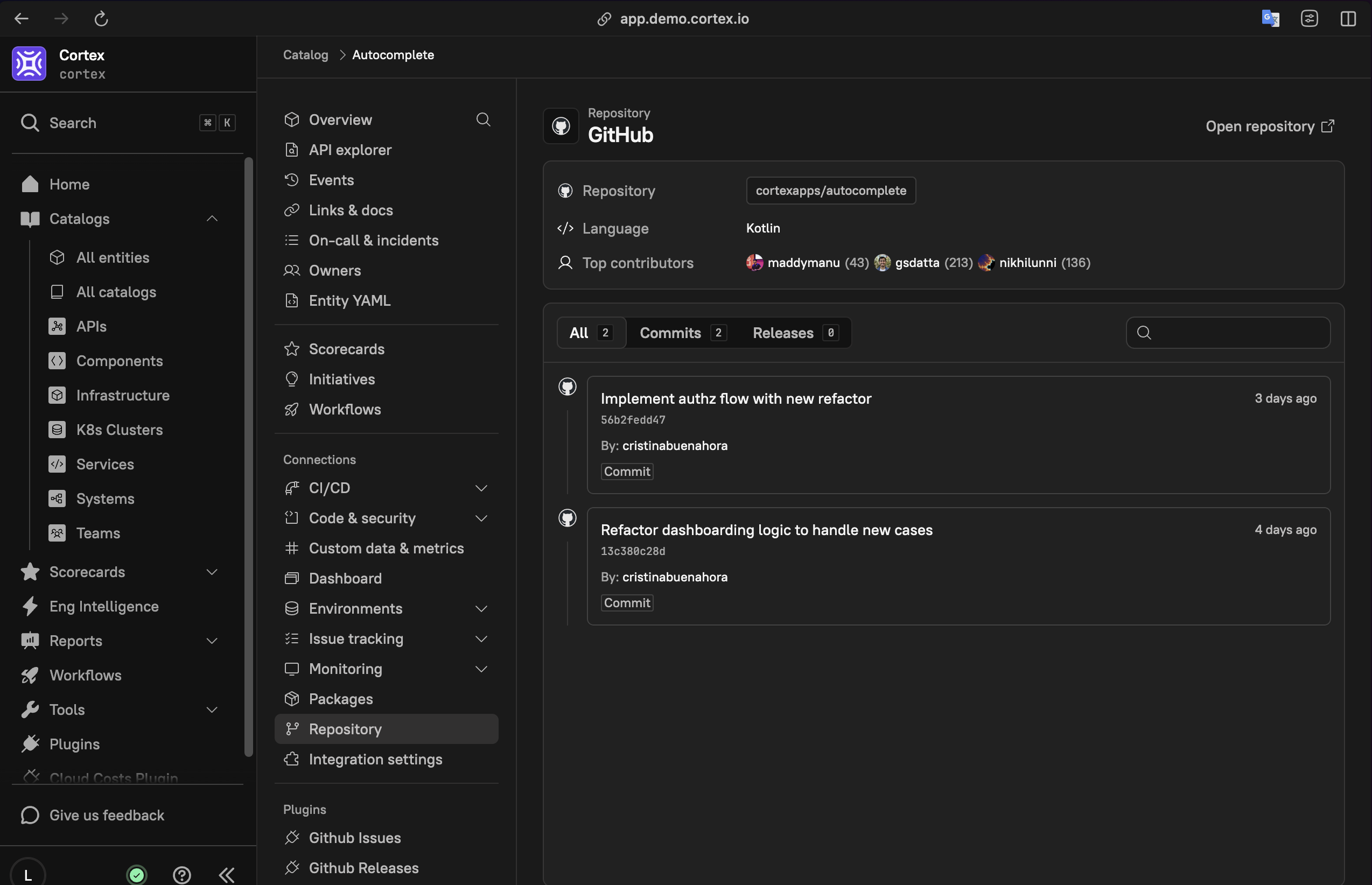1372x885 pixels.
Task: Open the L user avatar
Action: pos(27,874)
